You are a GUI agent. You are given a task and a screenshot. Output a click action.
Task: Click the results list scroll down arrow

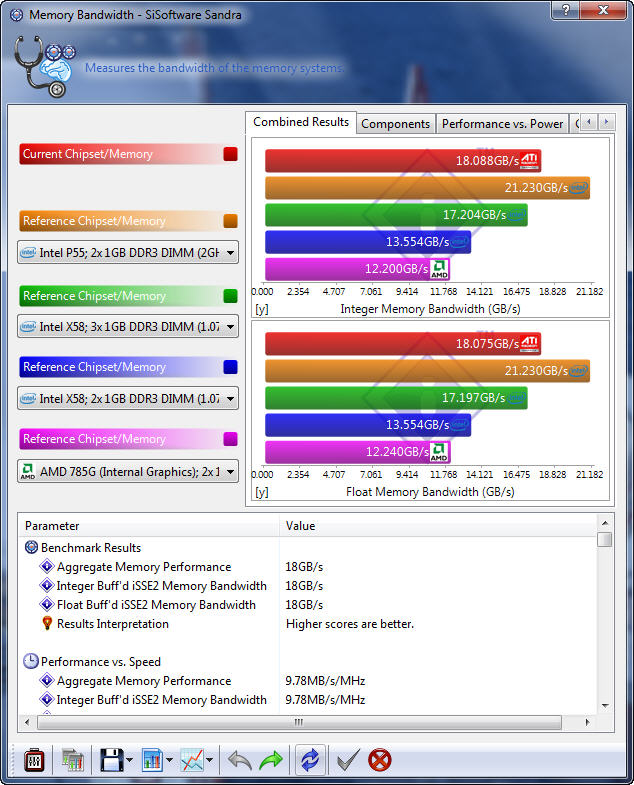click(x=604, y=705)
